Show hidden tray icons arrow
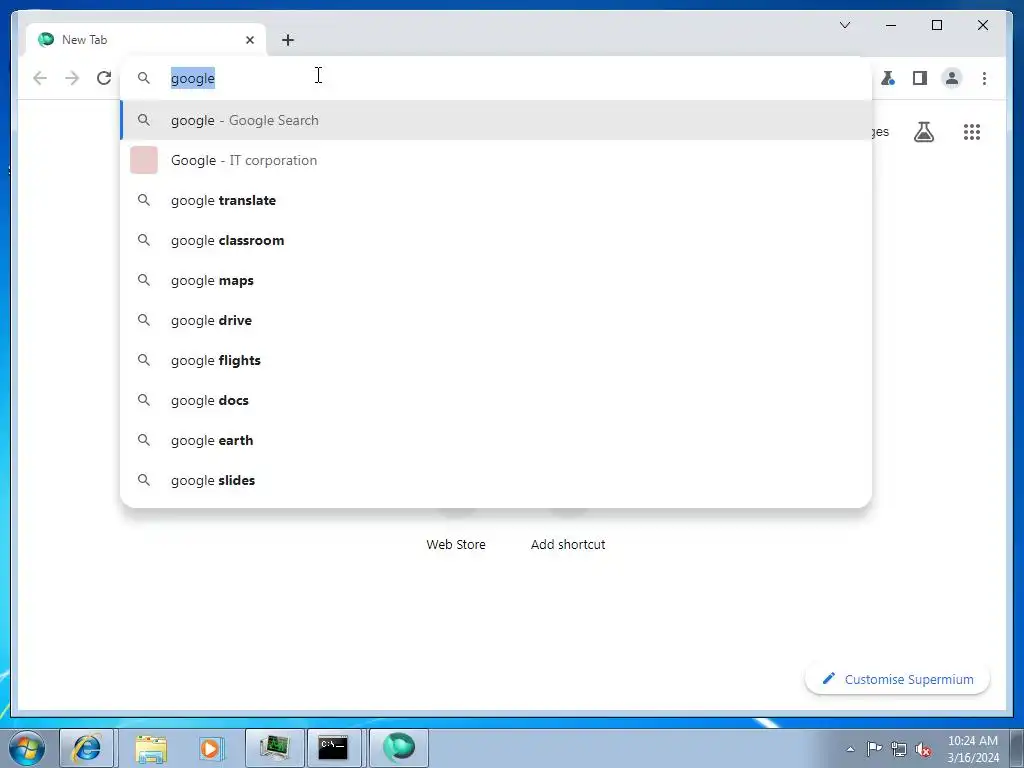Viewport: 1024px width, 768px height. (x=850, y=749)
